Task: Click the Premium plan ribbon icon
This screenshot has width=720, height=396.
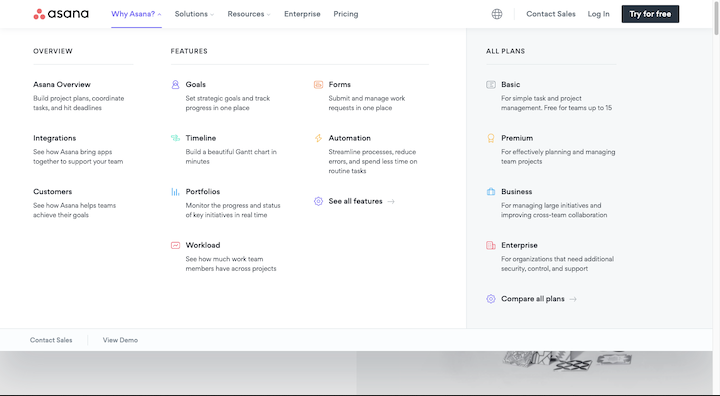Action: (491, 138)
